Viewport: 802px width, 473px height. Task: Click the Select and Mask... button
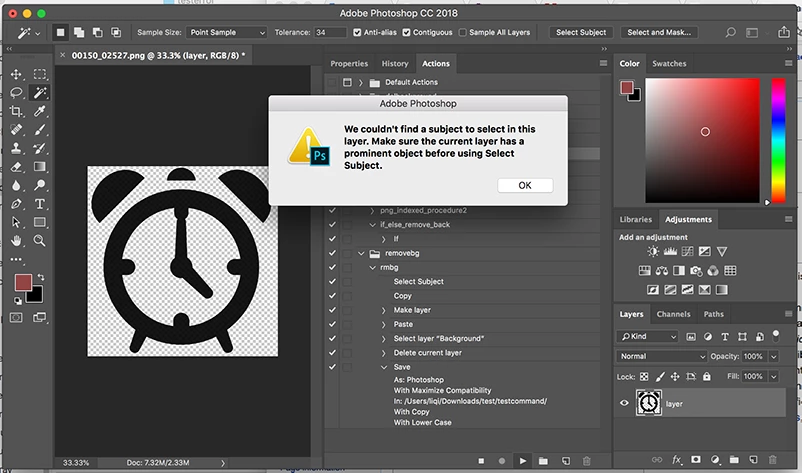tap(659, 32)
